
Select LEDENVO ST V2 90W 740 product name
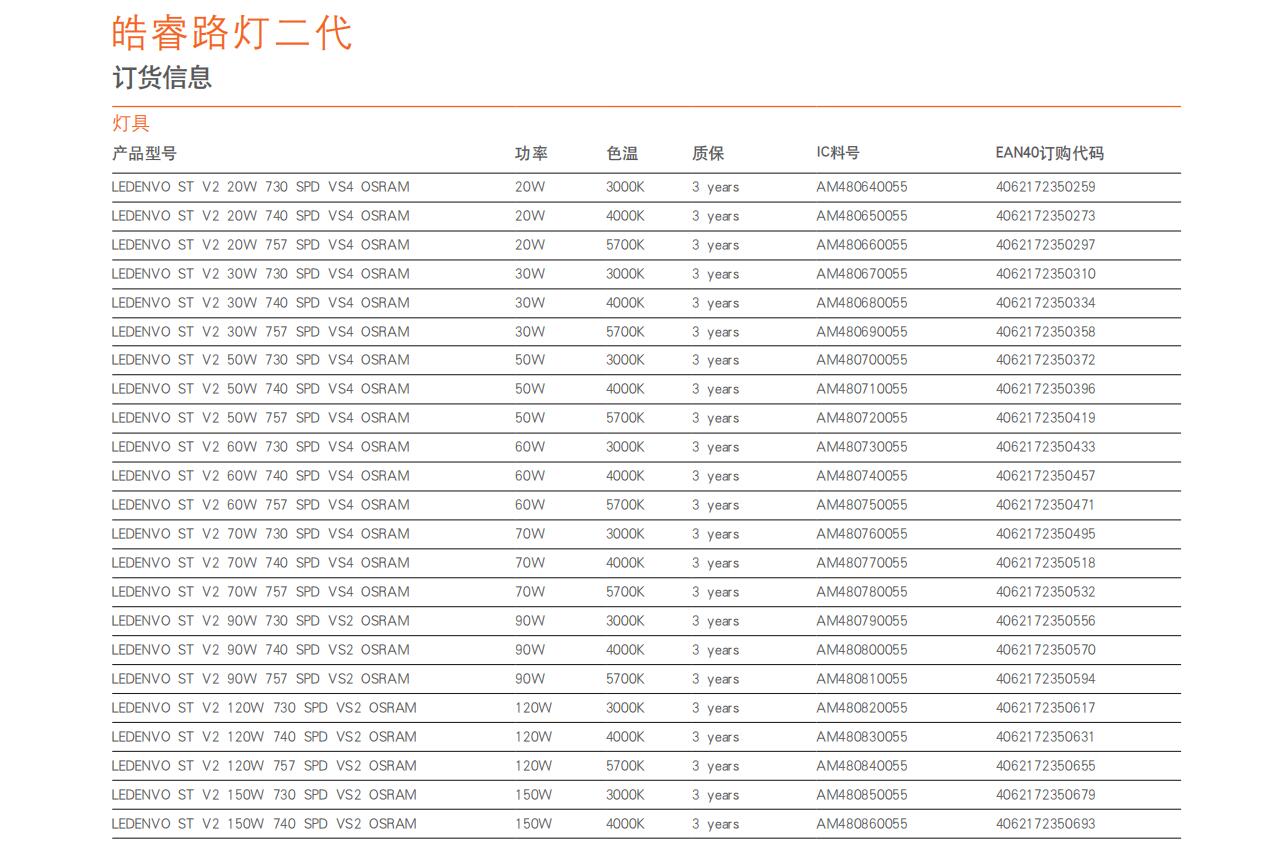point(260,650)
